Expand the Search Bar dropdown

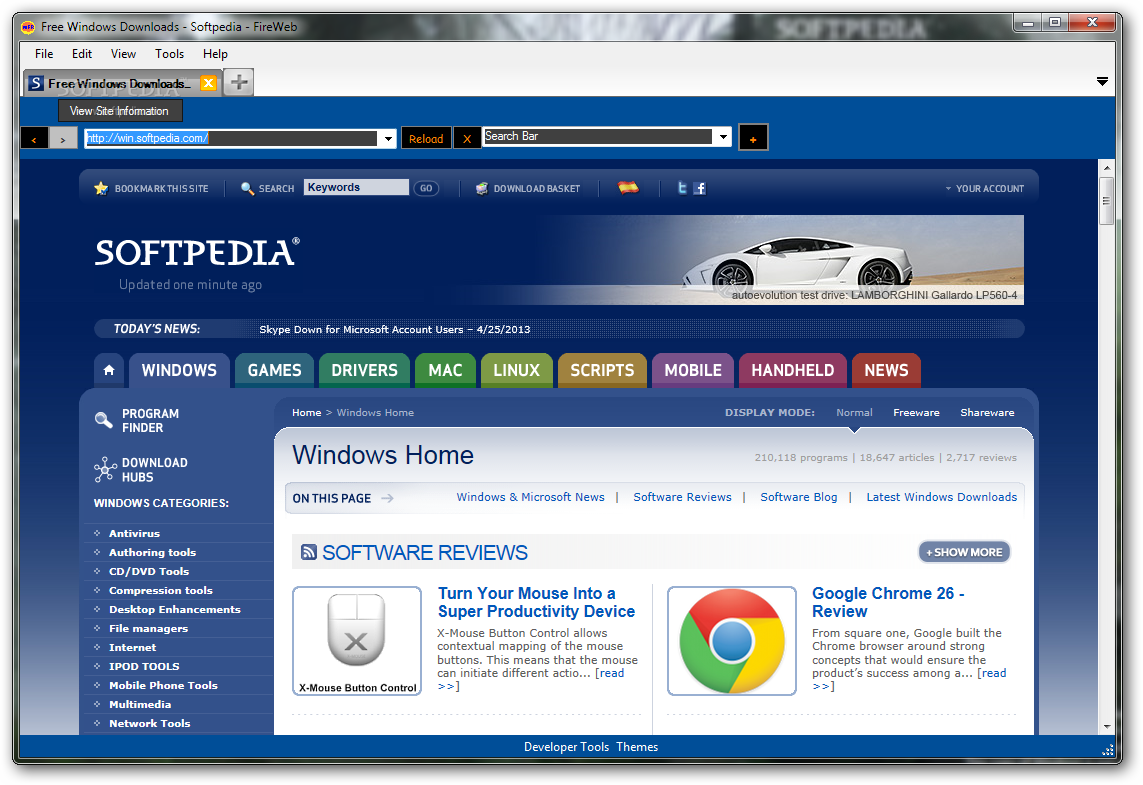point(723,136)
